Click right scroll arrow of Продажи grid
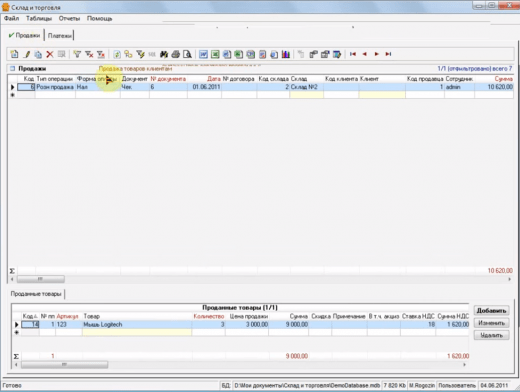The width and height of the screenshot is (520, 392). pyautogui.click(x=509, y=279)
